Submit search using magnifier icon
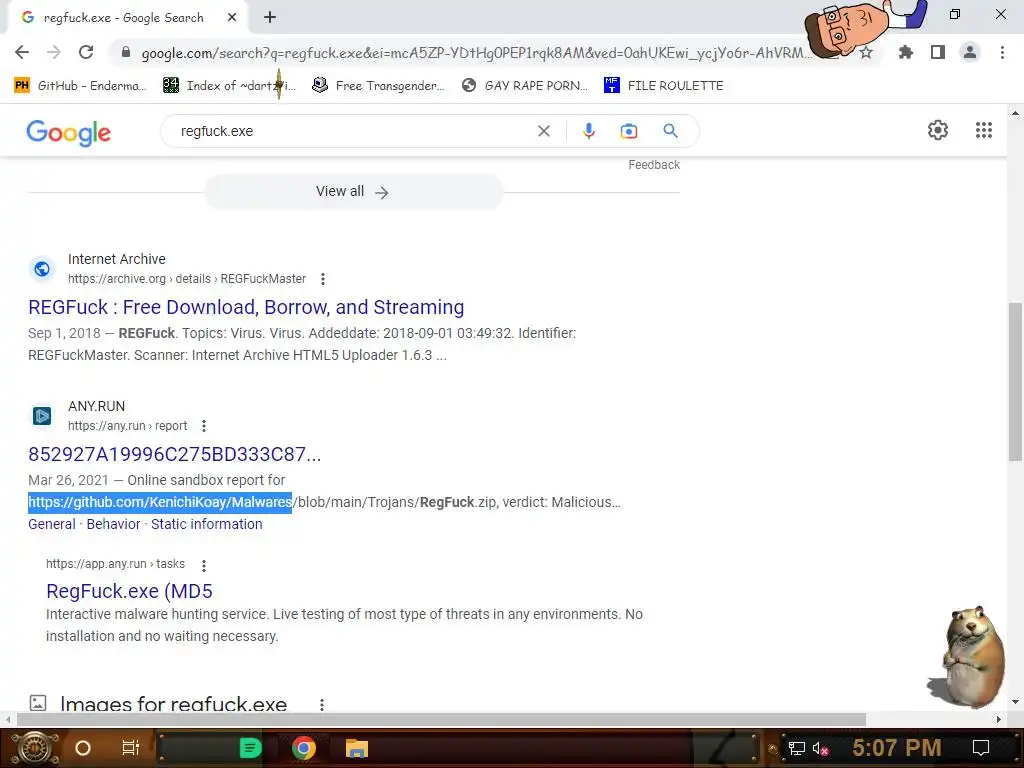This screenshot has width=1024, height=768. (x=670, y=131)
